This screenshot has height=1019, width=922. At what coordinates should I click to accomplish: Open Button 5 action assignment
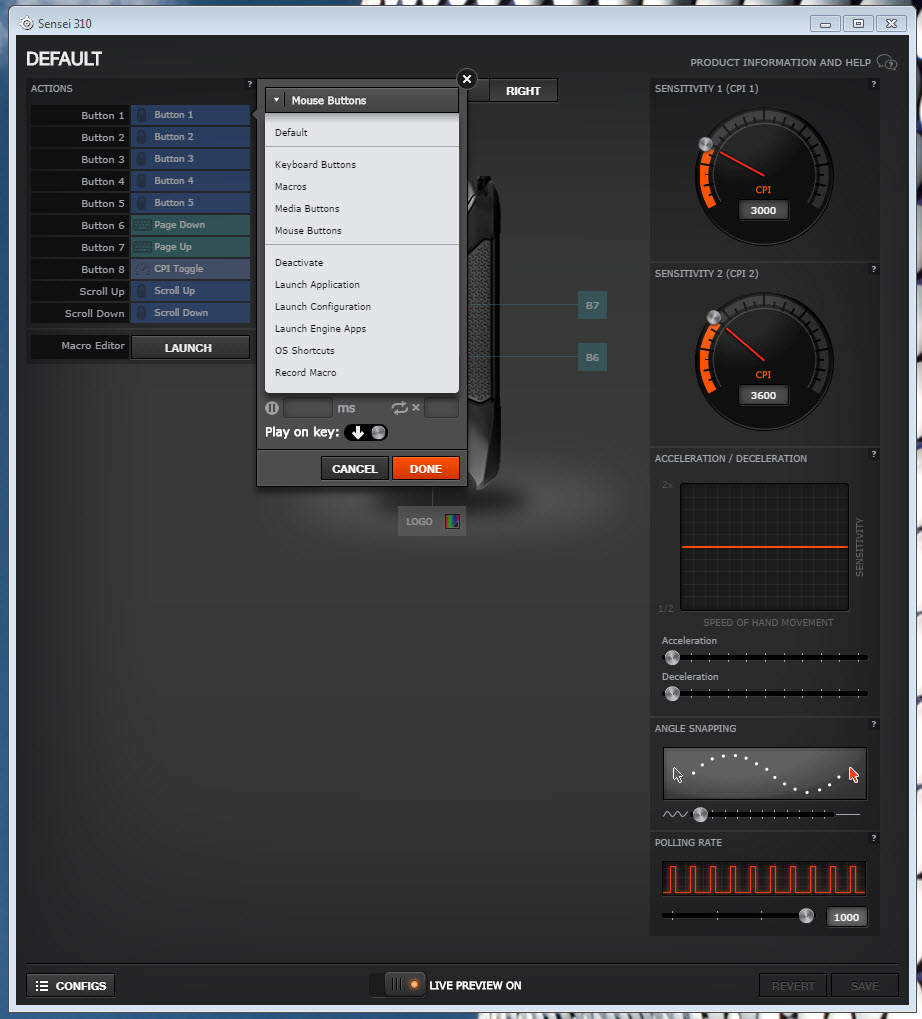[190, 203]
